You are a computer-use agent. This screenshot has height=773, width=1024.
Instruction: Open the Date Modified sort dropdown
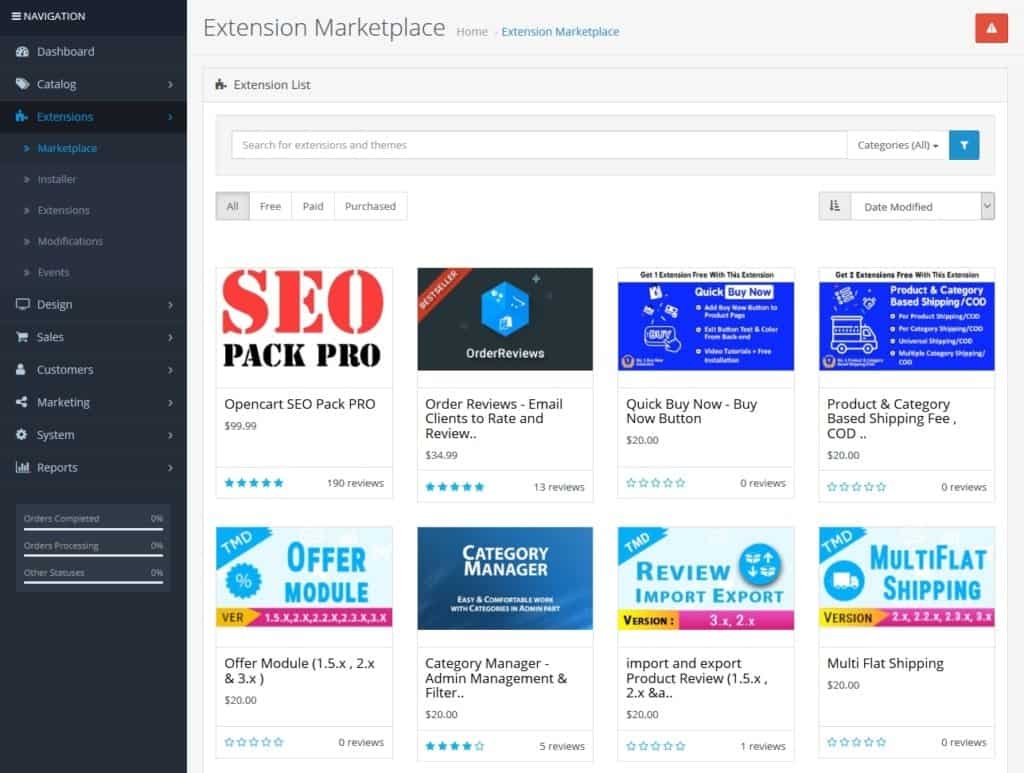point(922,206)
